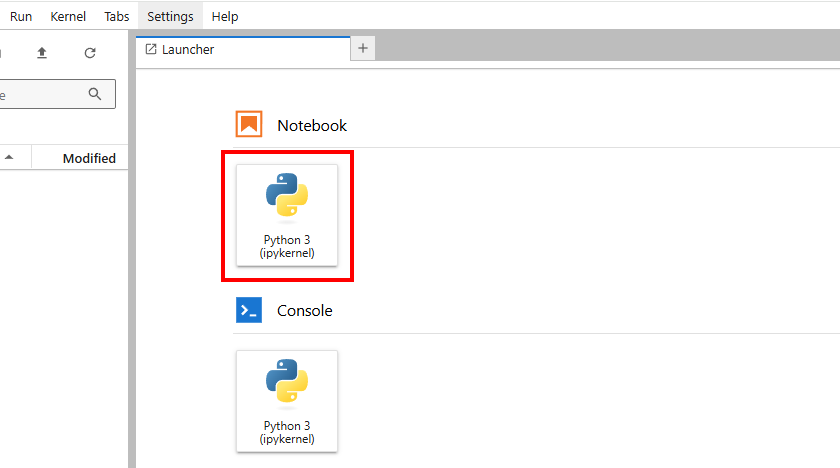Open the Tabs menu
This screenshot has width=840, height=468.
click(x=117, y=17)
